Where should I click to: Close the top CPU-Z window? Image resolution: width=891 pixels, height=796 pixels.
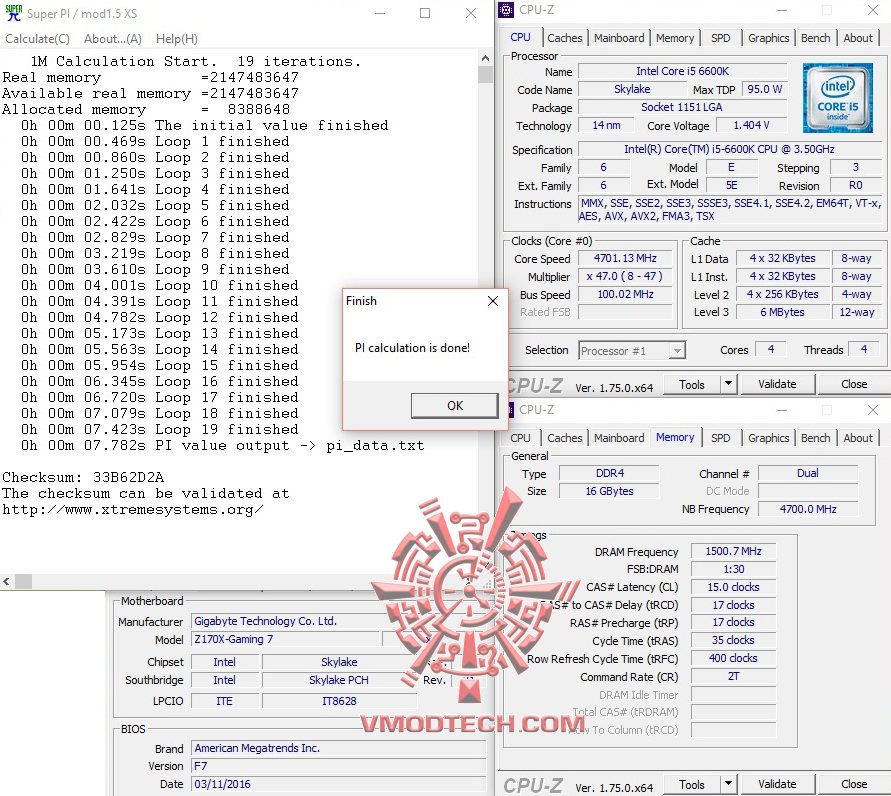873,10
